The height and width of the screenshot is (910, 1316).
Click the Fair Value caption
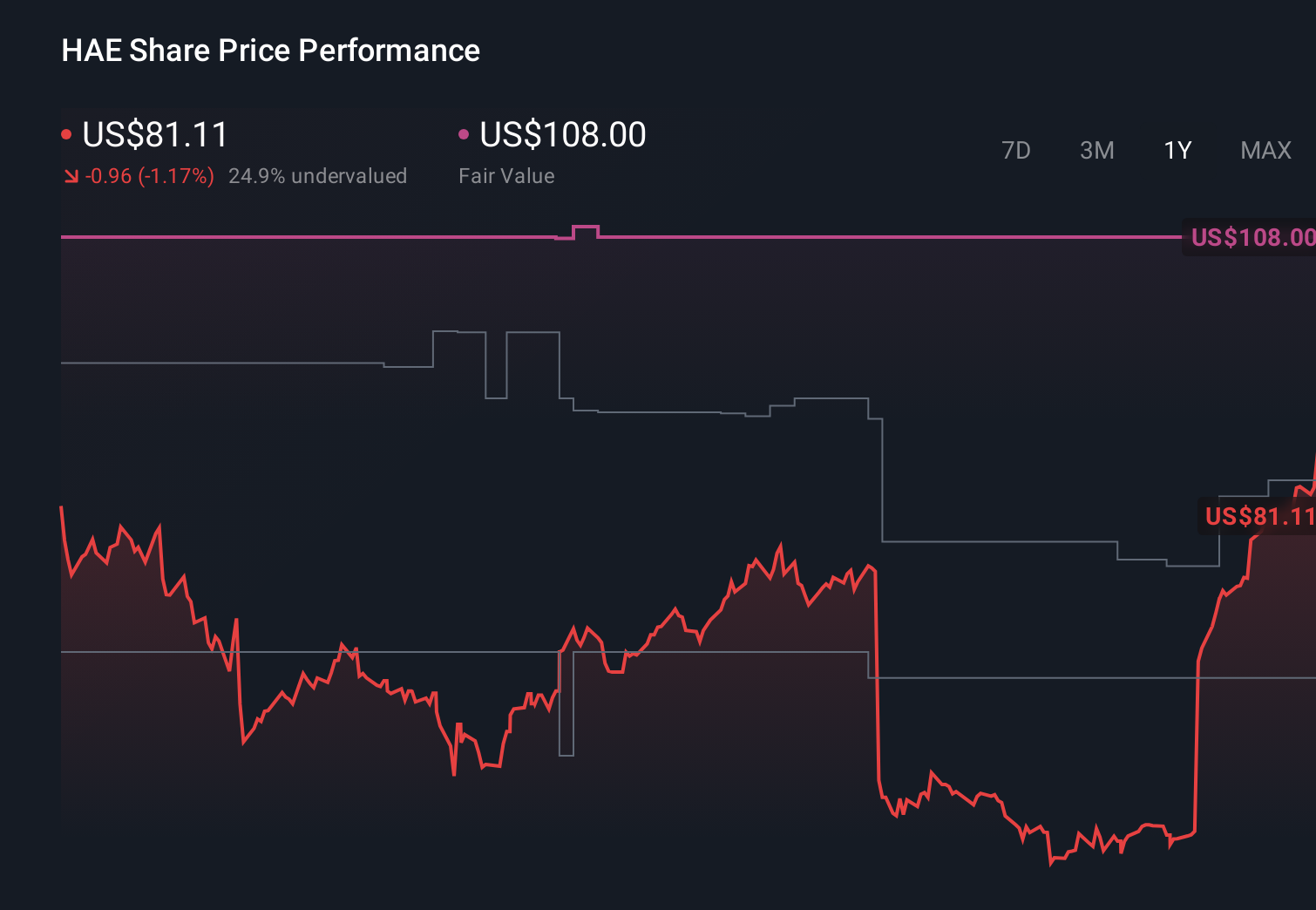tap(506, 176)
